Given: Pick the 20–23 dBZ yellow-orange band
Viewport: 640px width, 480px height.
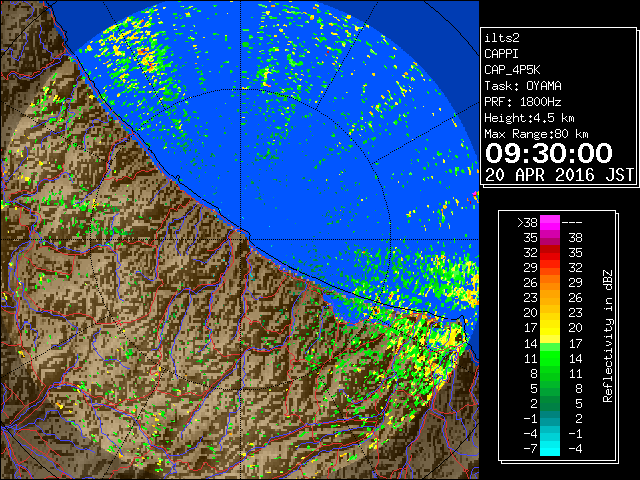Looking at the screenshot, I should tap(550, 313).
